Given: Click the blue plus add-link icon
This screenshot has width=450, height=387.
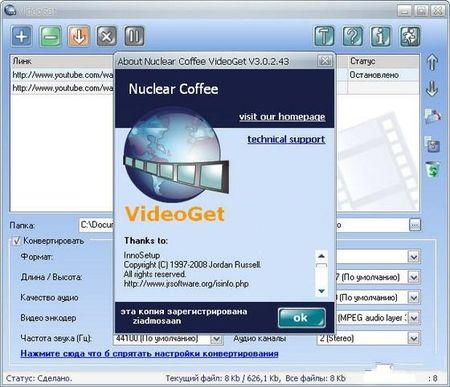Looking at the screenshot, I should point(22,36).
